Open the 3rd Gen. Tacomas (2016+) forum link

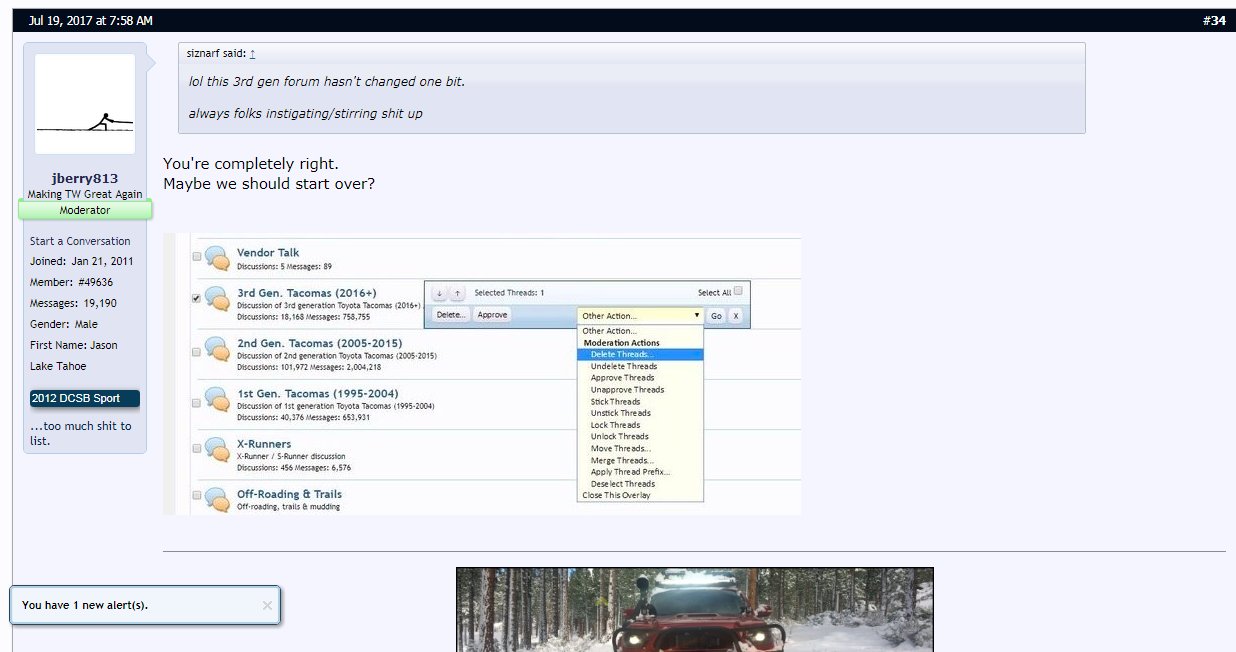(307, 293)
